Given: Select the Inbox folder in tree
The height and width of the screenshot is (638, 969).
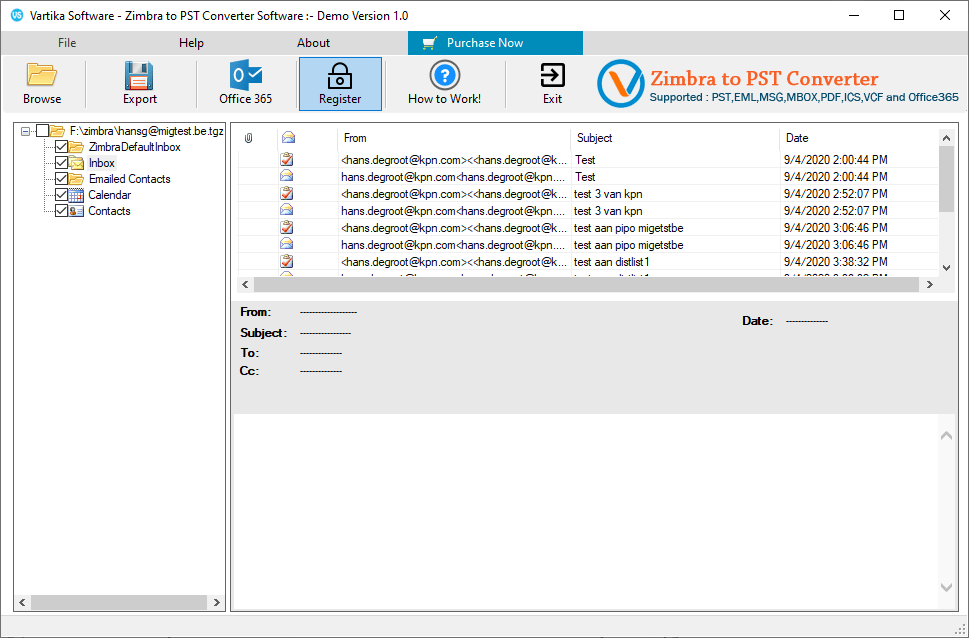Looking at the screenshot, I should (x=101, y=163).
